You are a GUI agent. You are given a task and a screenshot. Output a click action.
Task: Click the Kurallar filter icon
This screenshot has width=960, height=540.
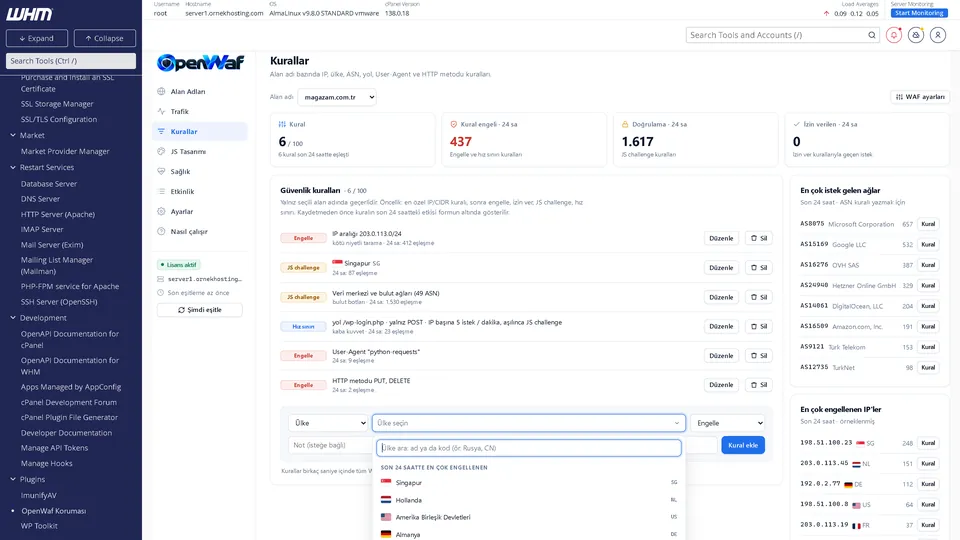[x=161, y=131]
